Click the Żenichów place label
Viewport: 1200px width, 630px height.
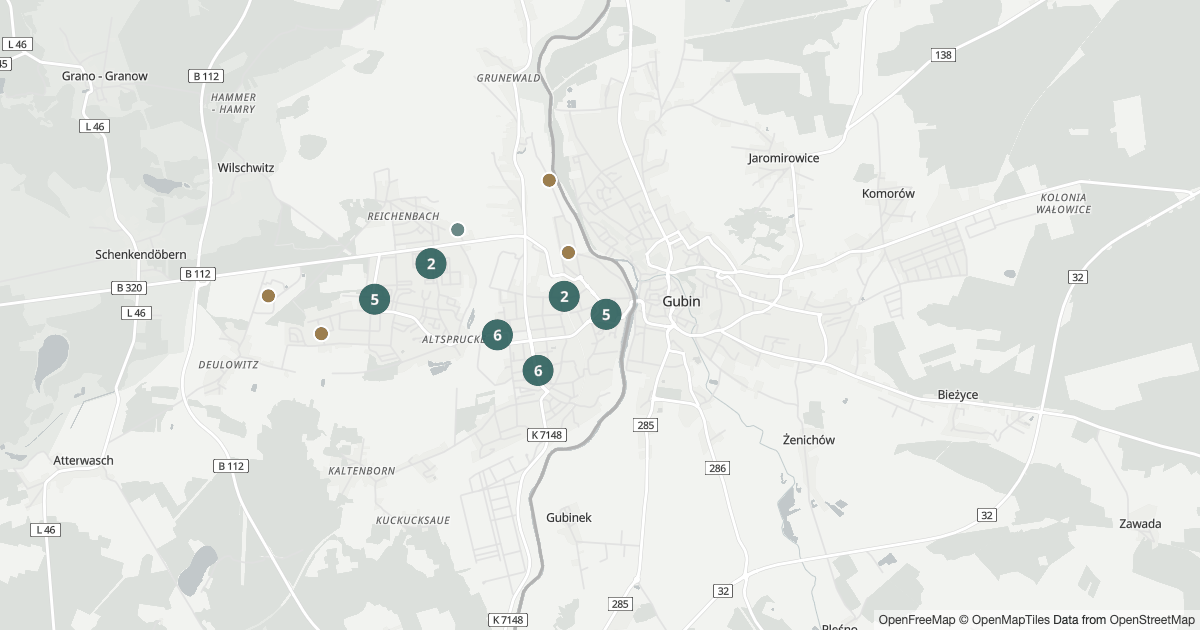coord(809,440)
